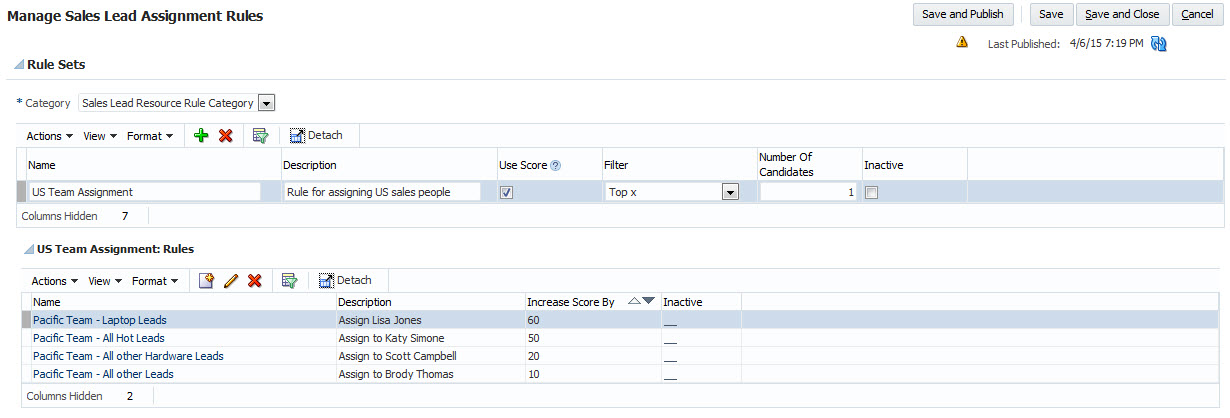The image size is (1230, 418).
Task: Click the Save and Publish button
Action: 963,14
